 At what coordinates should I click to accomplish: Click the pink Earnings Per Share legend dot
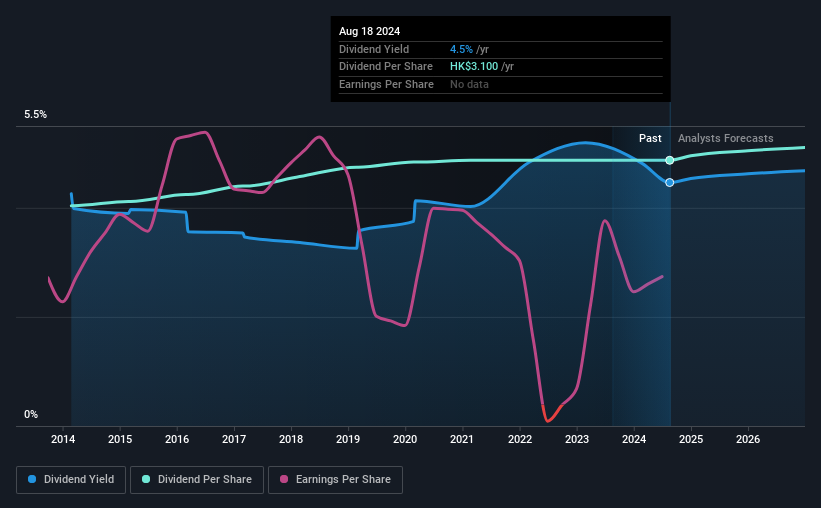click(284, 479)
